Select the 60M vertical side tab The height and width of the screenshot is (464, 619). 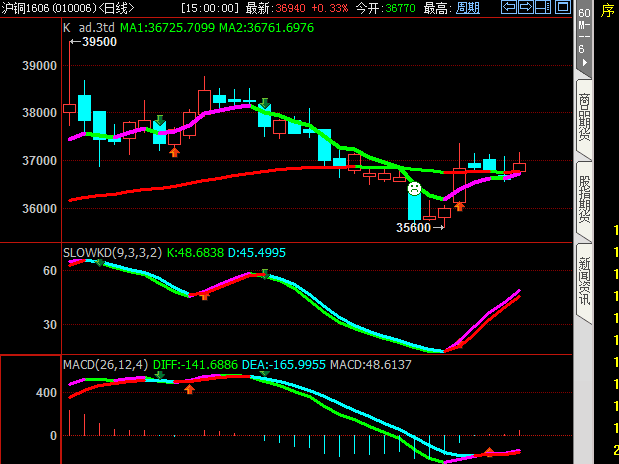(x=584, y=36)
